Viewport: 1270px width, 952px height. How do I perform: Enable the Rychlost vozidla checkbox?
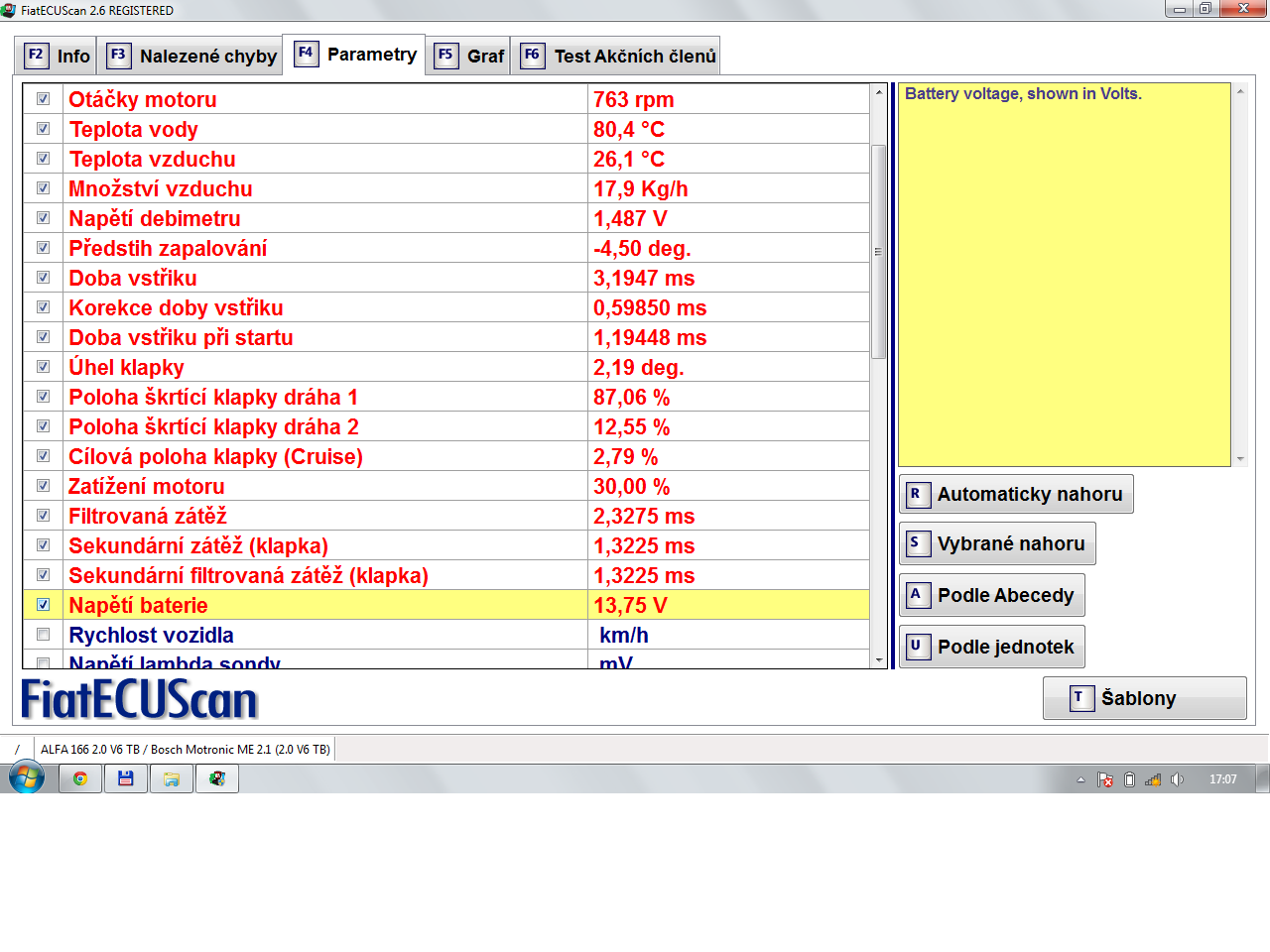[x=43, y=635]
